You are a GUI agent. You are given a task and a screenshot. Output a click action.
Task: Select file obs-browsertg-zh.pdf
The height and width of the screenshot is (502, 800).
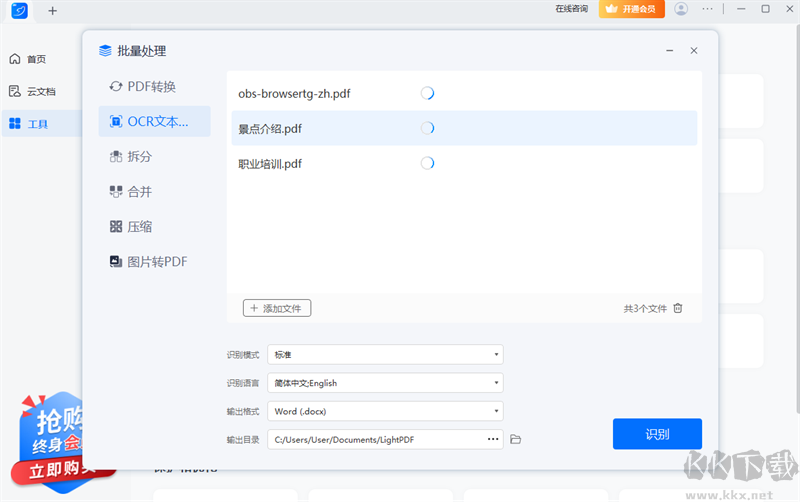(x=464, y=93)
